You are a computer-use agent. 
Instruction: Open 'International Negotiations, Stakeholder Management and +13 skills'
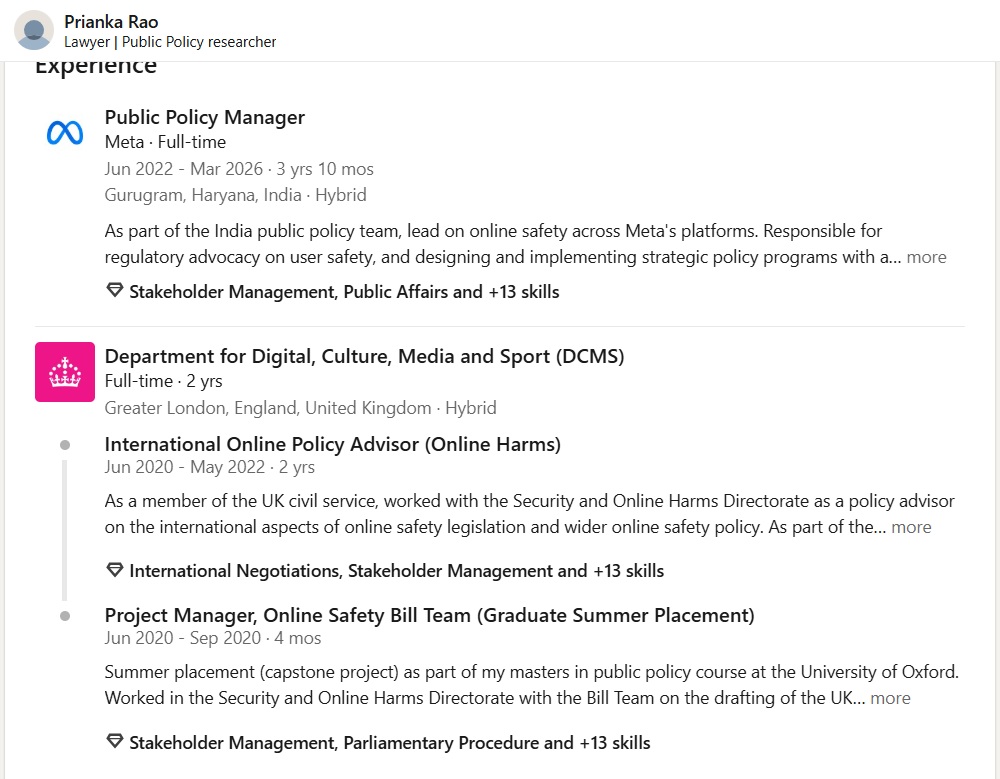396,571
